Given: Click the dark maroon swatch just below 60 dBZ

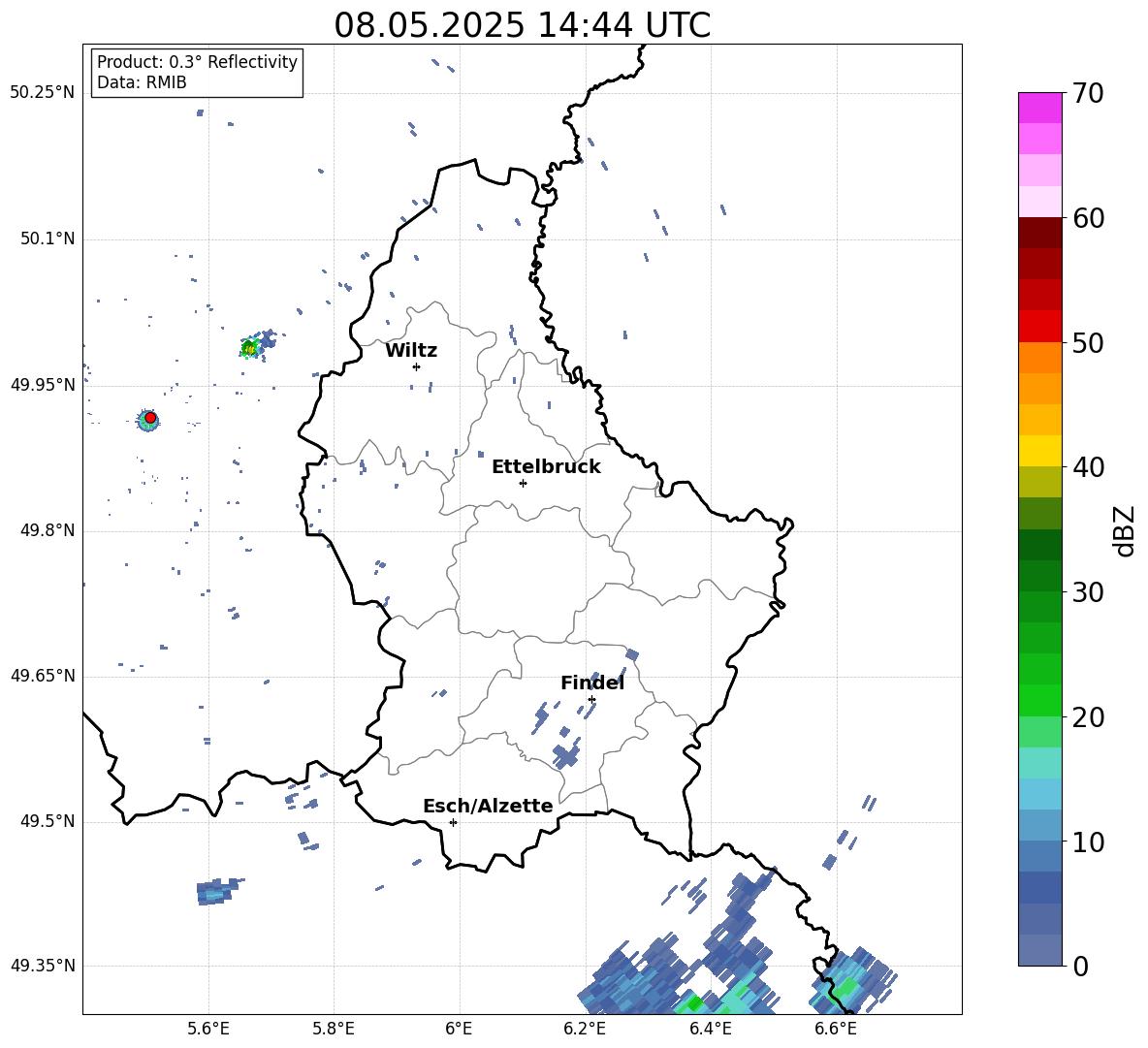Looking at the screenshot, I should 1039,233.
